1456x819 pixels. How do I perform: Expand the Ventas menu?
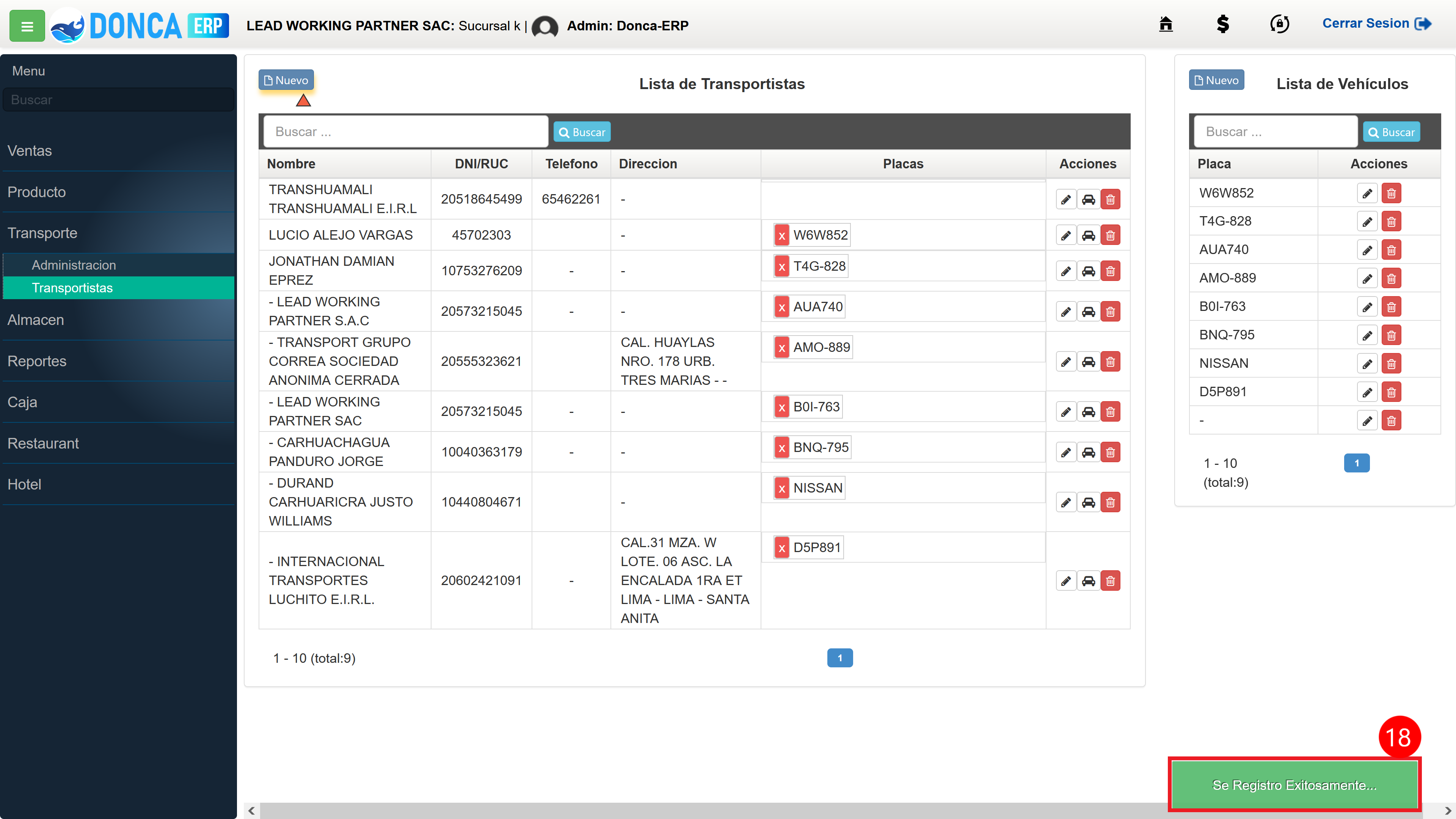point(119,151)
